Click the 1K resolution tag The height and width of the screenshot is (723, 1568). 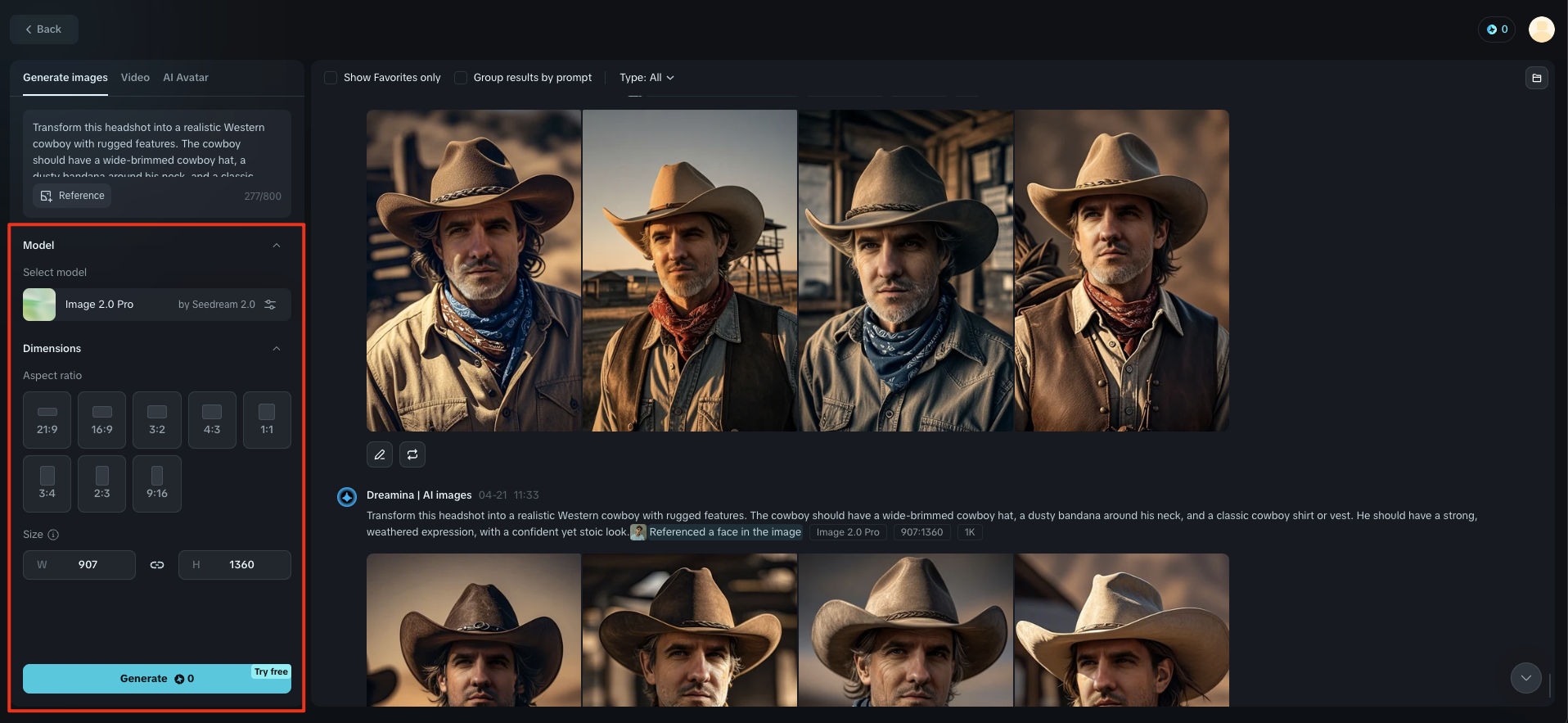[970, 532]
